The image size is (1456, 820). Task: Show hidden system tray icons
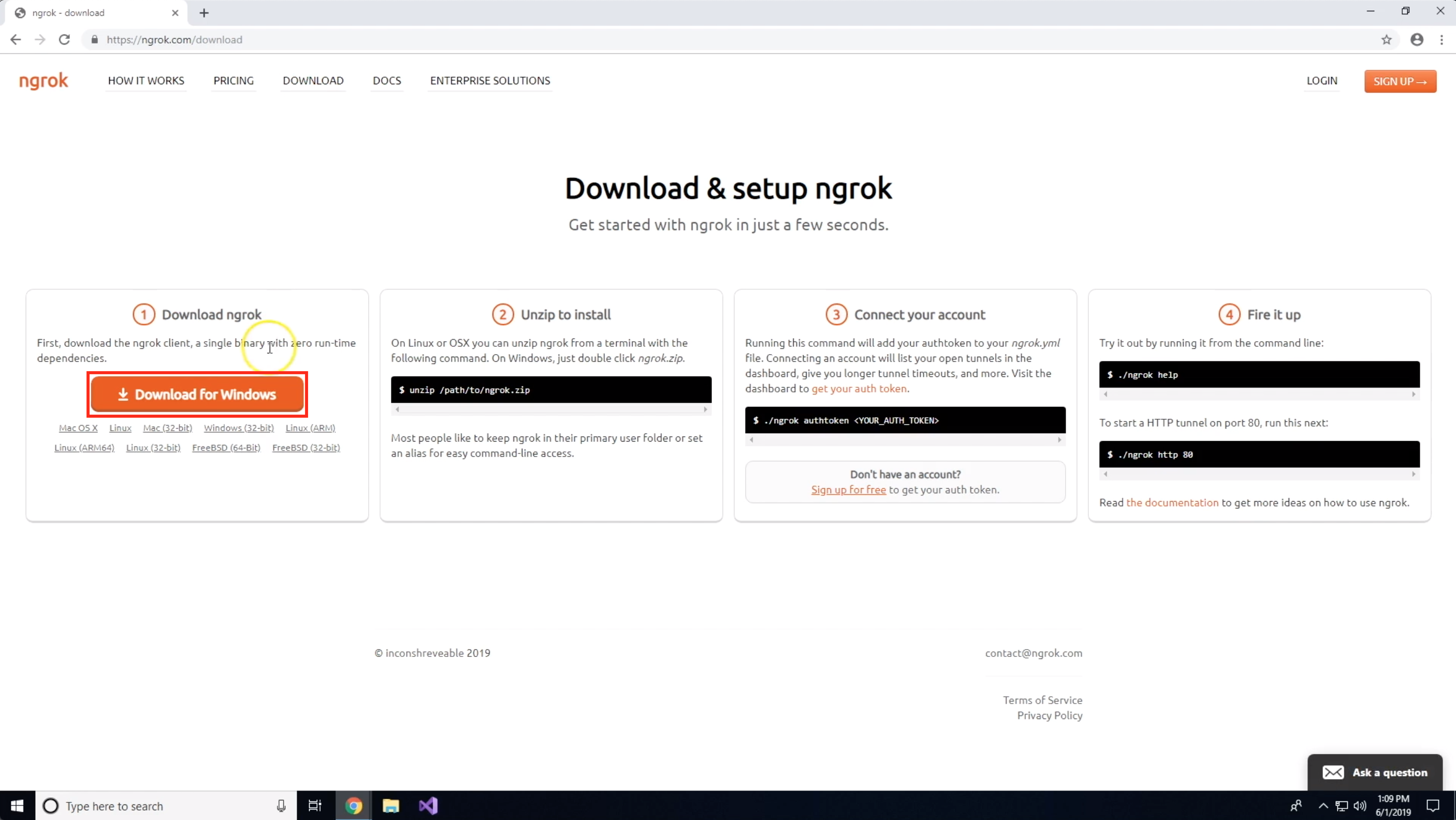pos(1323,806)
